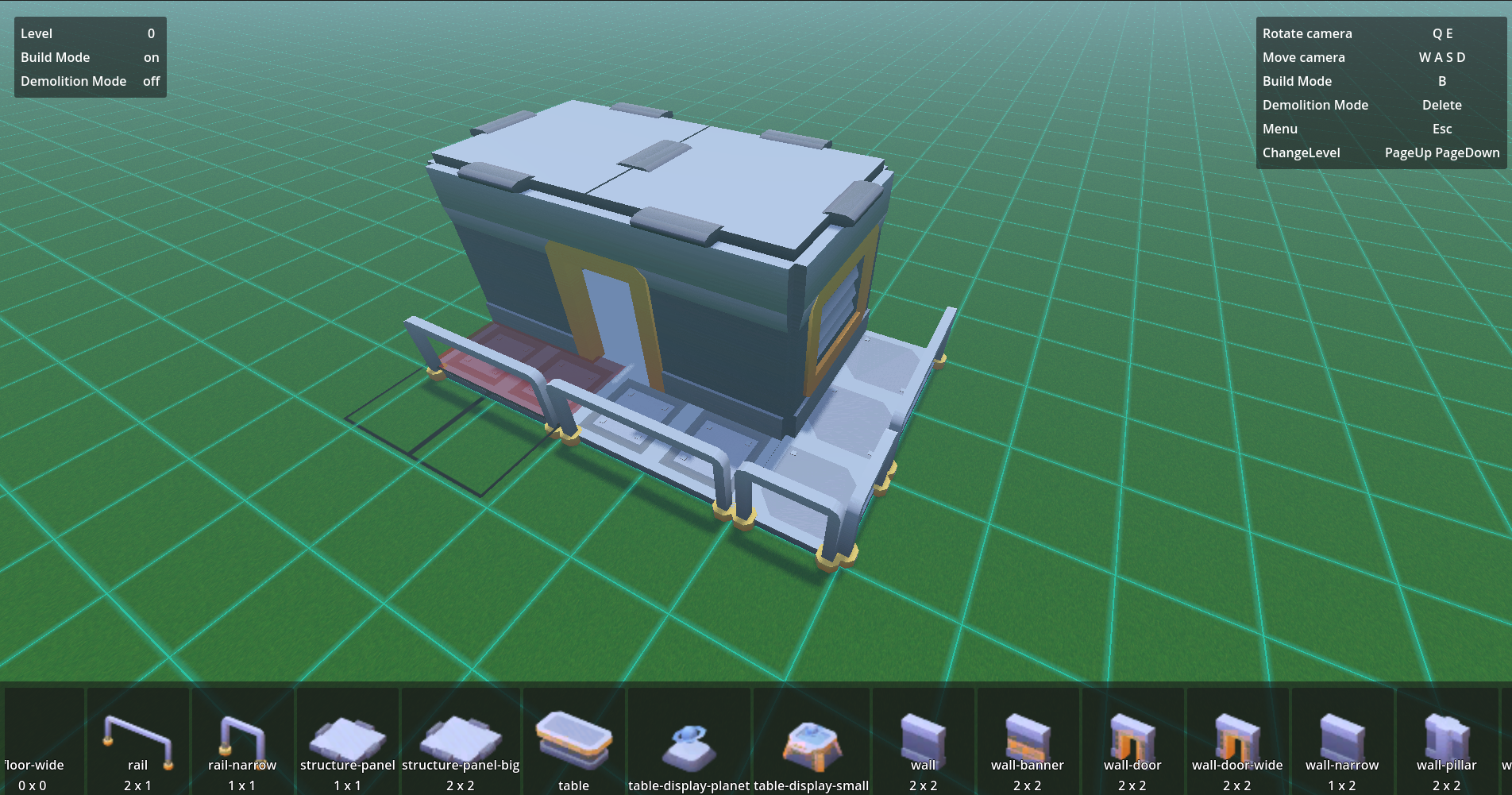This screenshot has width=1512, height=795.
Task: Select the plain wall 2 x 2 piece
Action: [x=924, y=741]
